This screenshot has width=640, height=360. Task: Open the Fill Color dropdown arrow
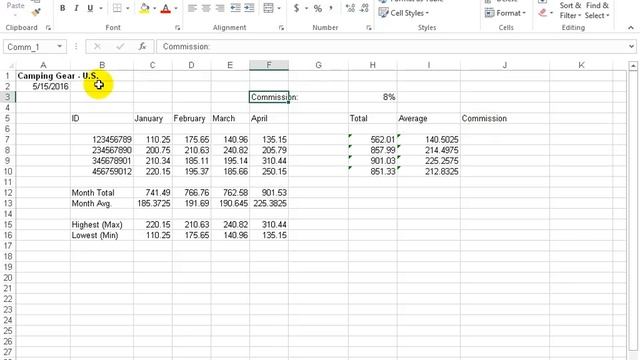click(x=154, y=8)
